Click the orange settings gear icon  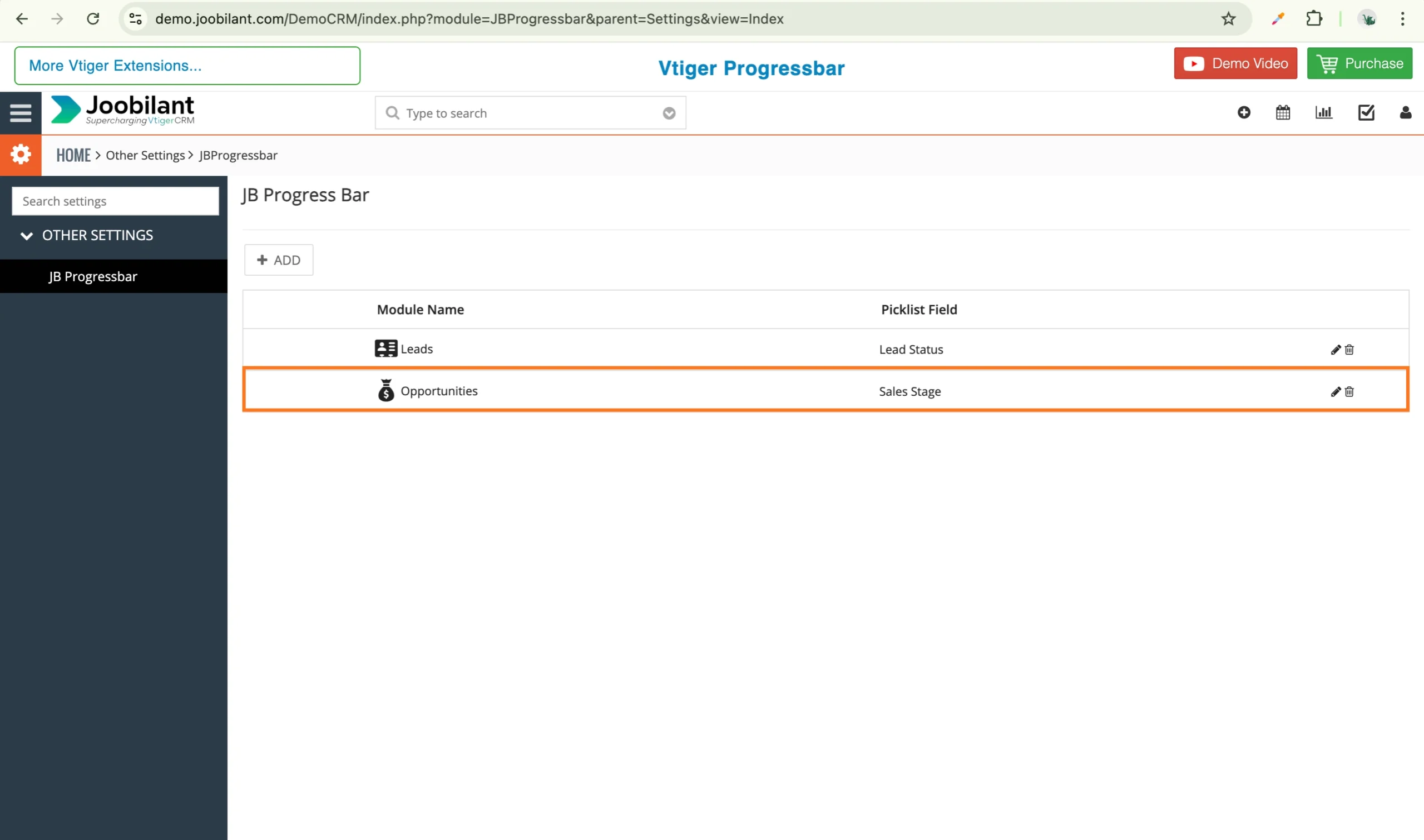(21, 155)
